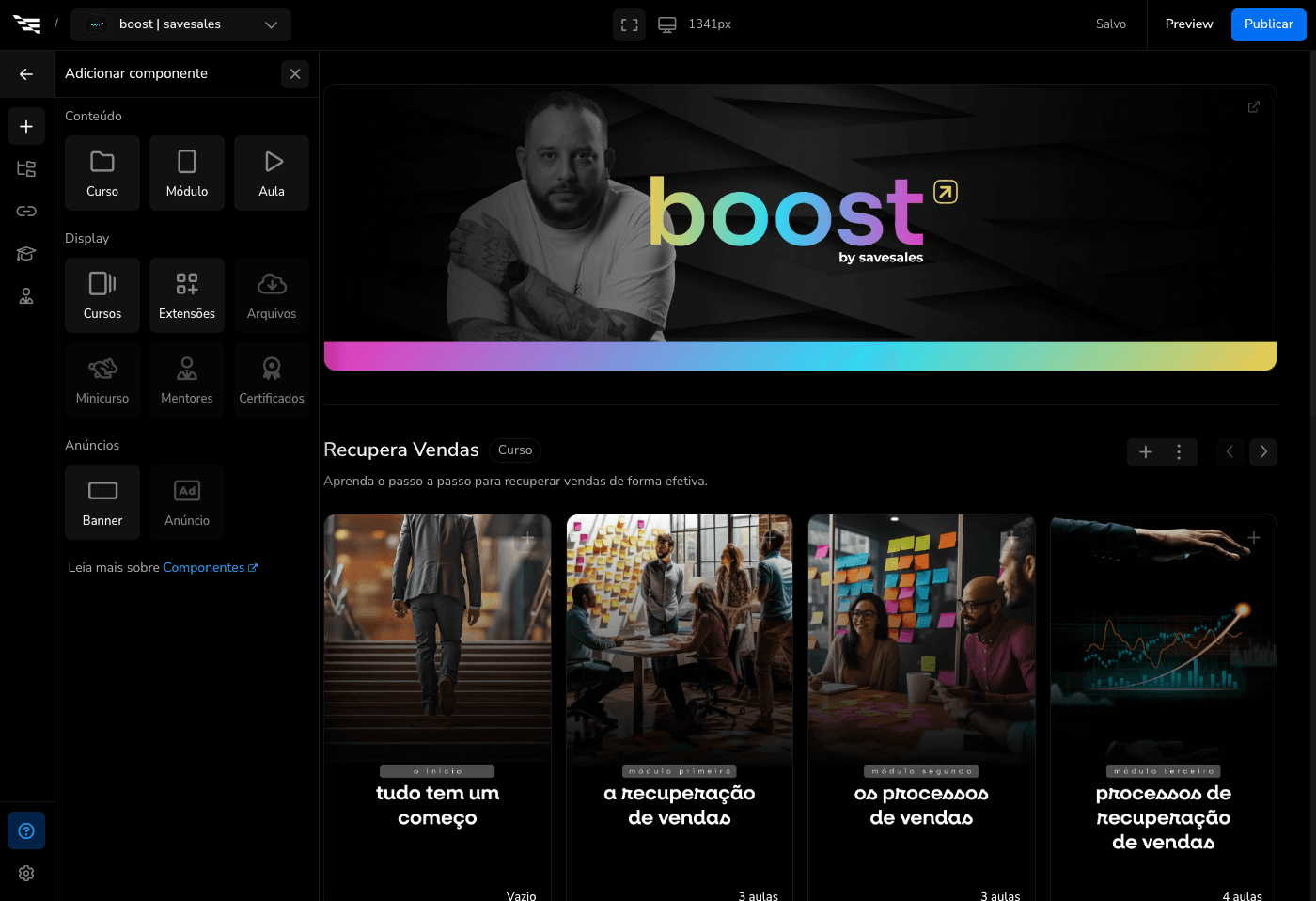Select the Arquivos display component
Image resolution: width=1316 pixels, height=901 pixels.
click(272, 295)
